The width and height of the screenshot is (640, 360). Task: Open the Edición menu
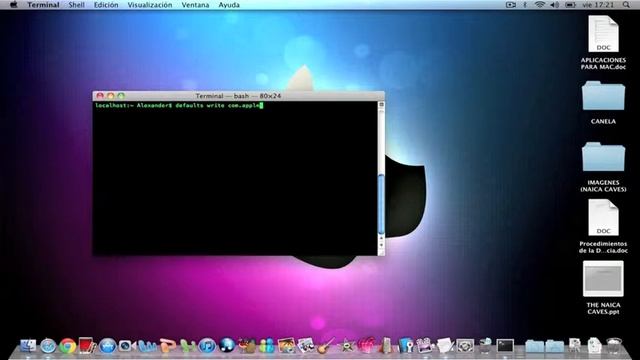tap(106, 5)
